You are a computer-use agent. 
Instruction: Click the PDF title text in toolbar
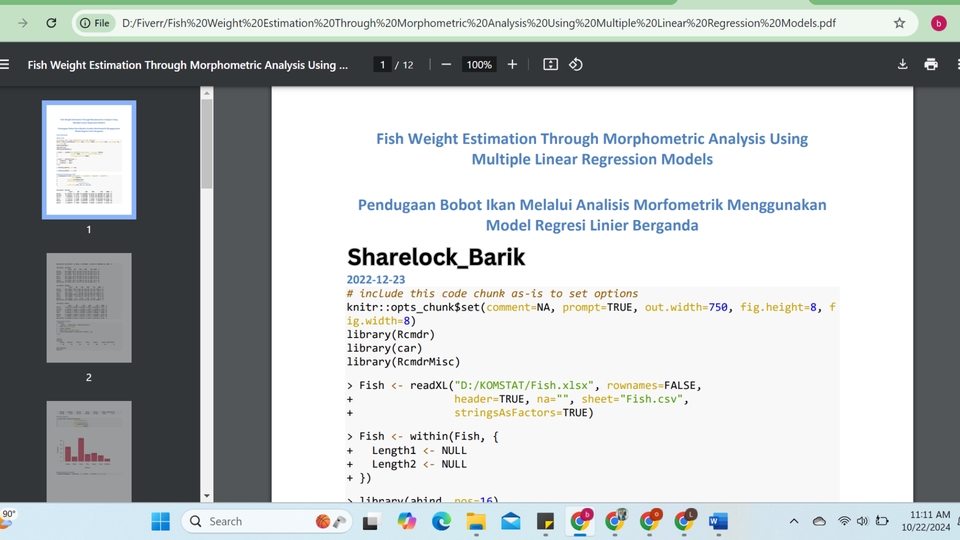pos(187,65)
